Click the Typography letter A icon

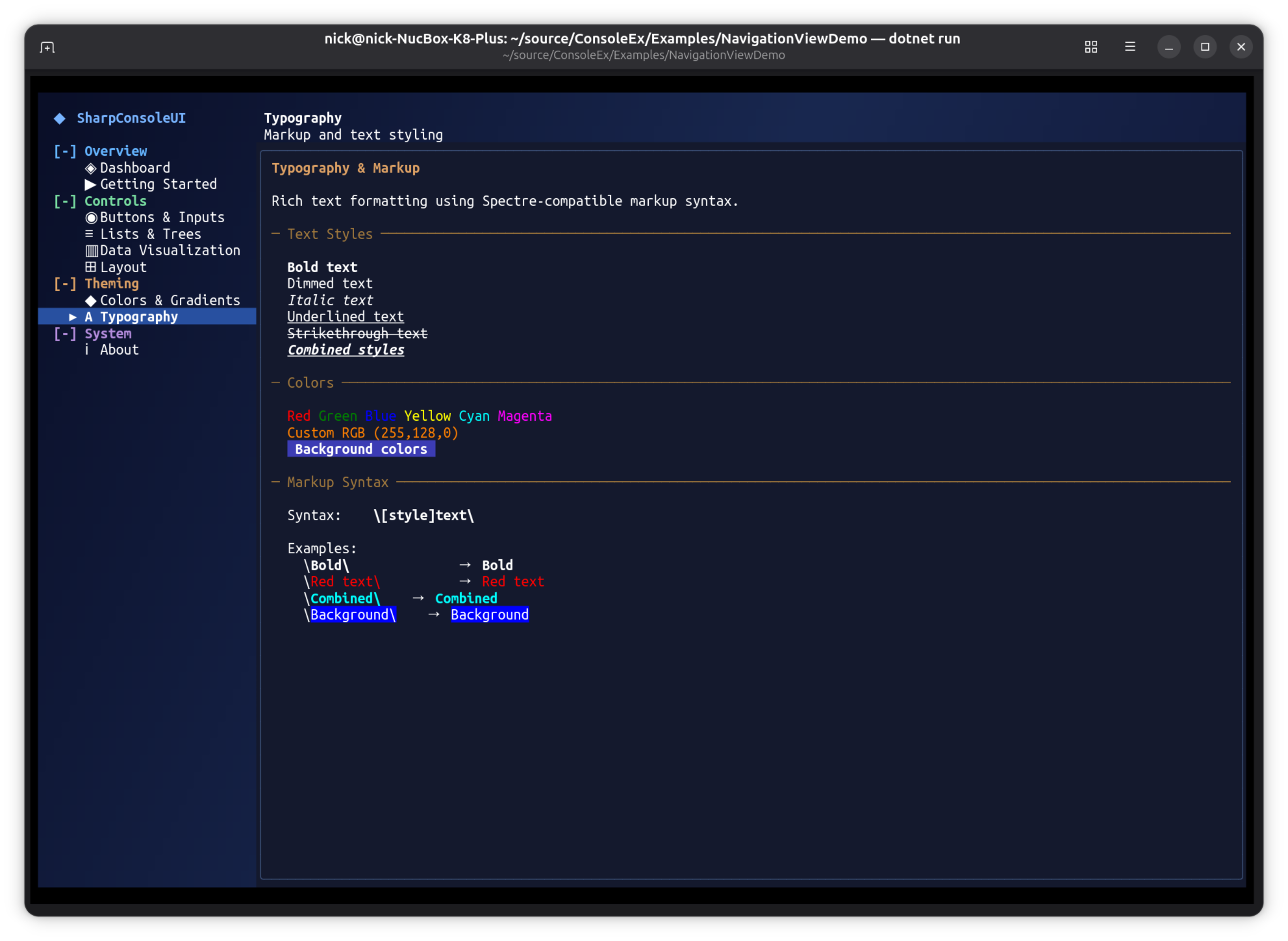point(88,317)
